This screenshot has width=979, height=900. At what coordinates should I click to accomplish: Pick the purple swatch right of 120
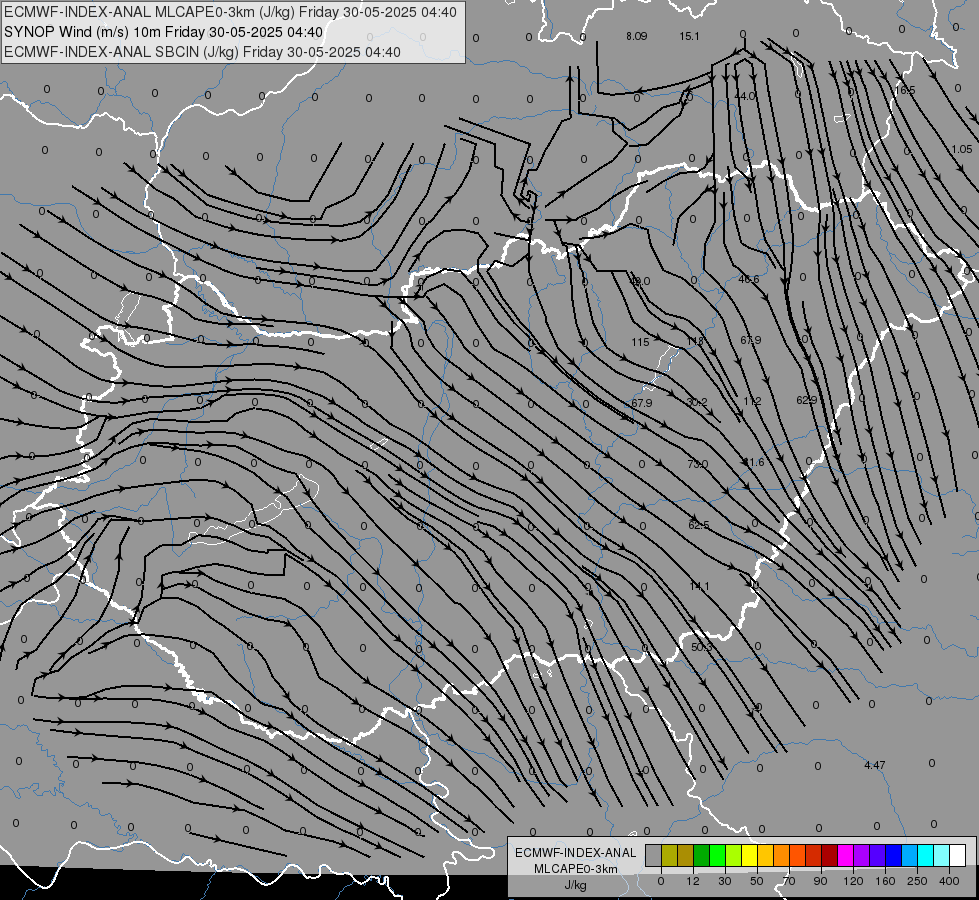pyautogui.click(x=862, y=855)
